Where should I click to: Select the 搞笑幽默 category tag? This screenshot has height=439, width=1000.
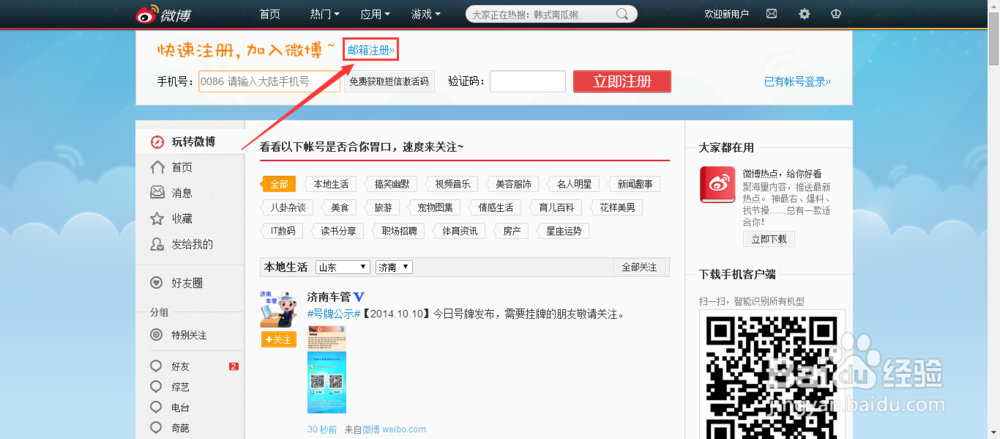click(391, 184)
